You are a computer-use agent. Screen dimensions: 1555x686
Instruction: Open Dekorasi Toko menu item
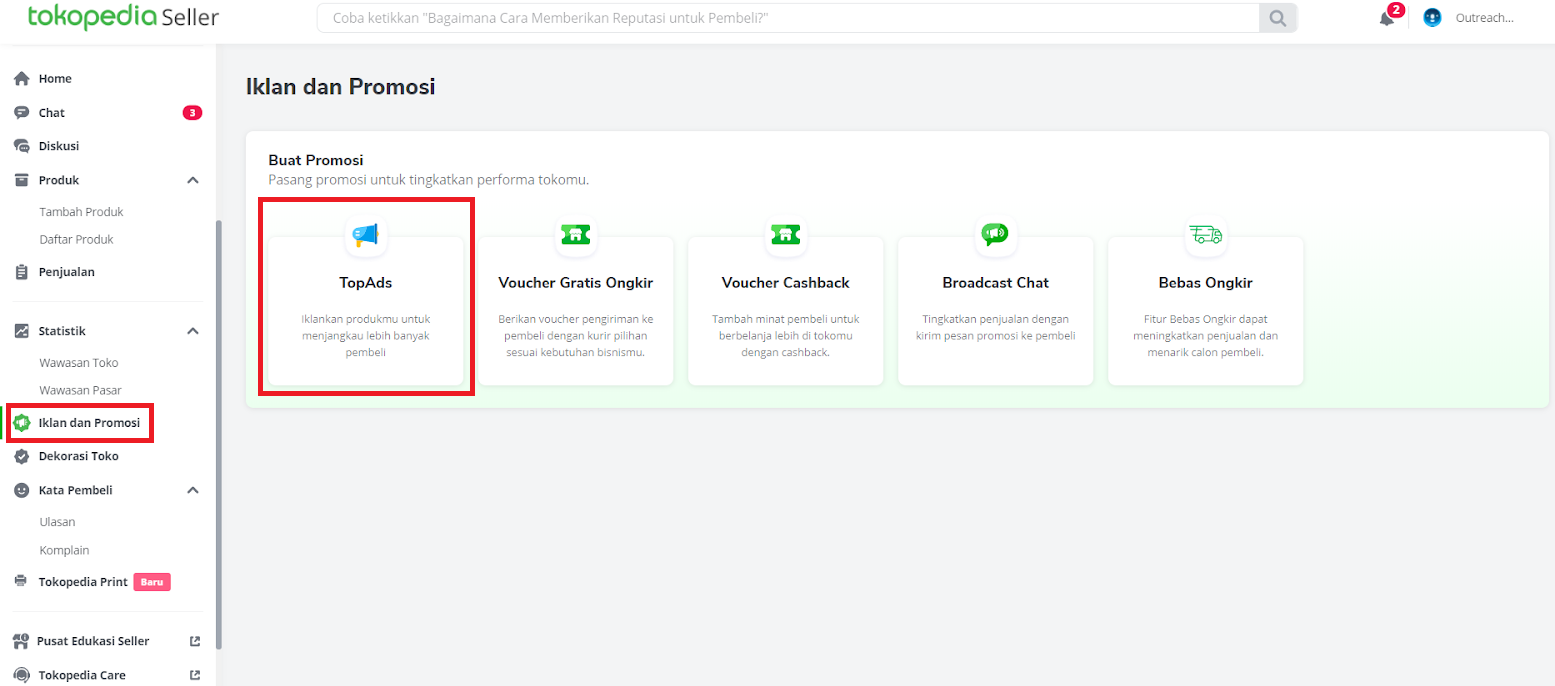pos(79,456)
